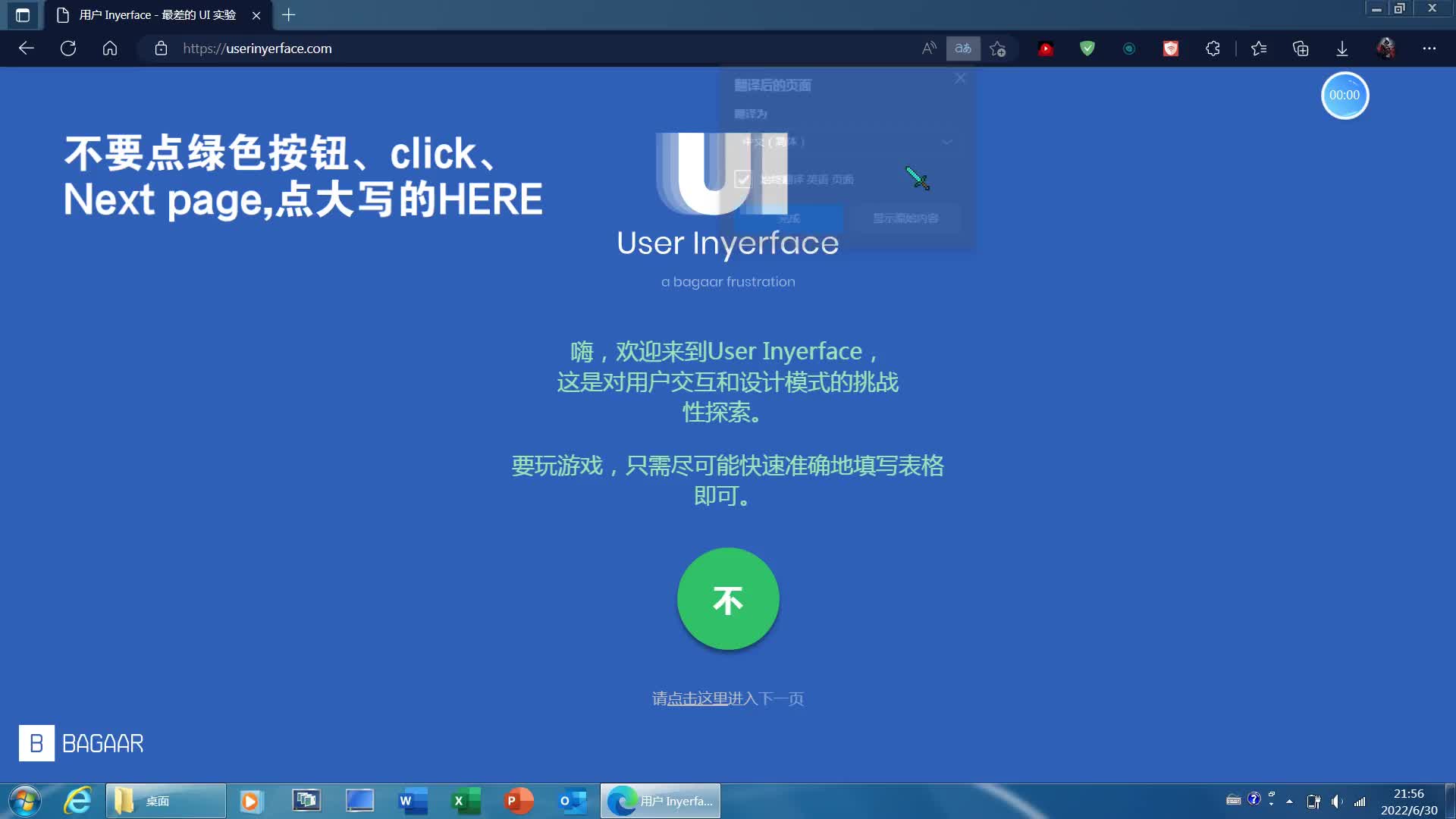Click 显示原始内容 button in translate popup

point(905,218)
